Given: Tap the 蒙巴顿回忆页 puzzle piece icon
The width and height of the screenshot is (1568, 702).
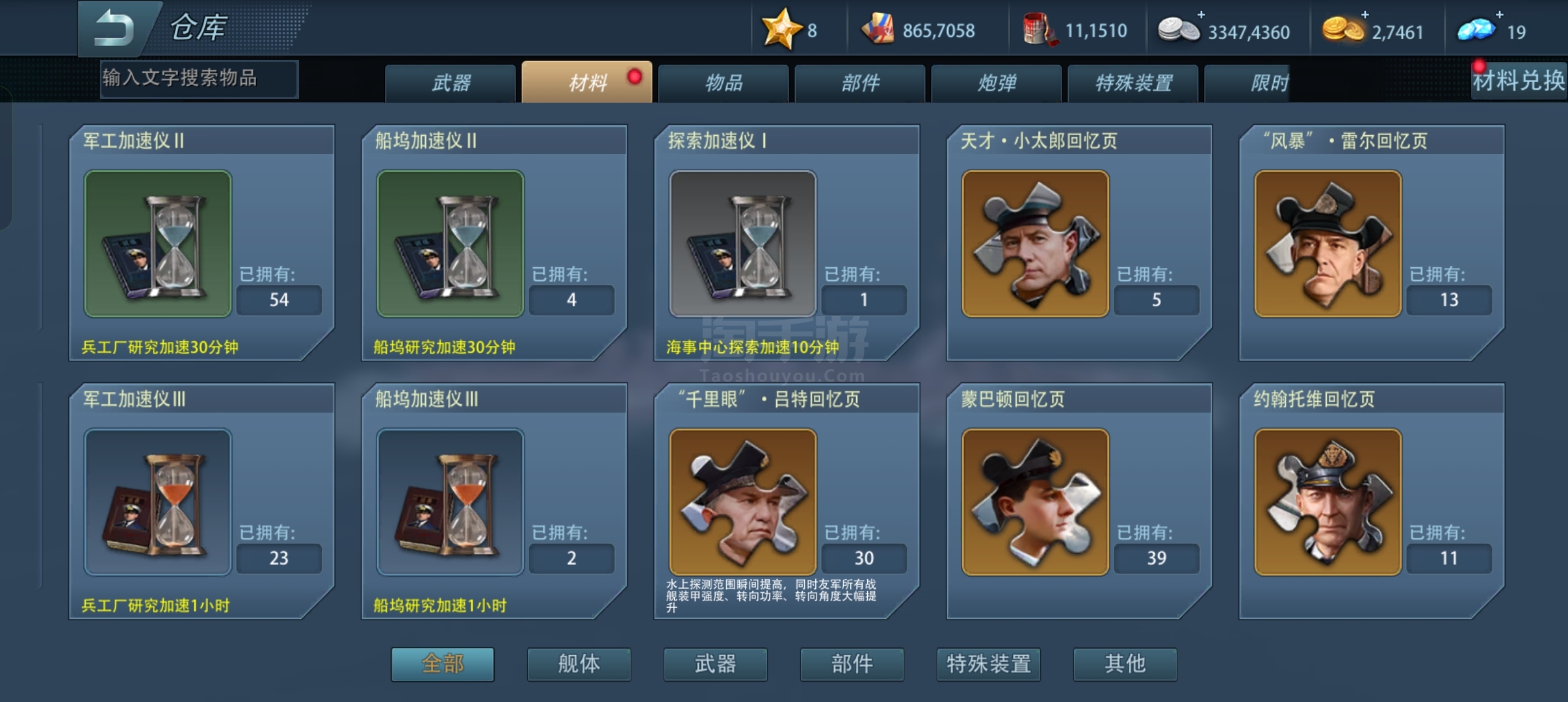Looking at the screenshot, I should pos(1036,502).
